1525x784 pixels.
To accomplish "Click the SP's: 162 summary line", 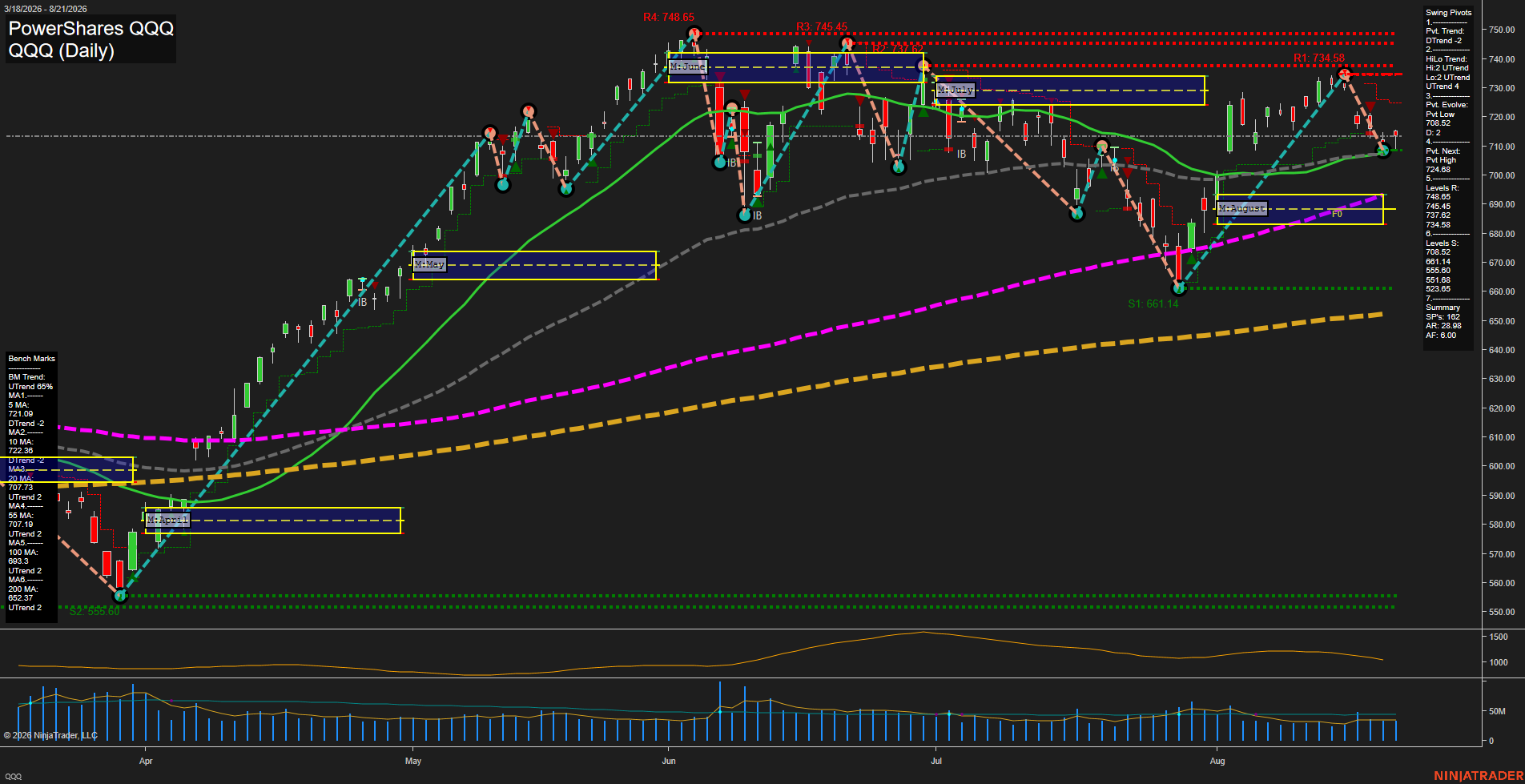I will [x=1443, y=317].
